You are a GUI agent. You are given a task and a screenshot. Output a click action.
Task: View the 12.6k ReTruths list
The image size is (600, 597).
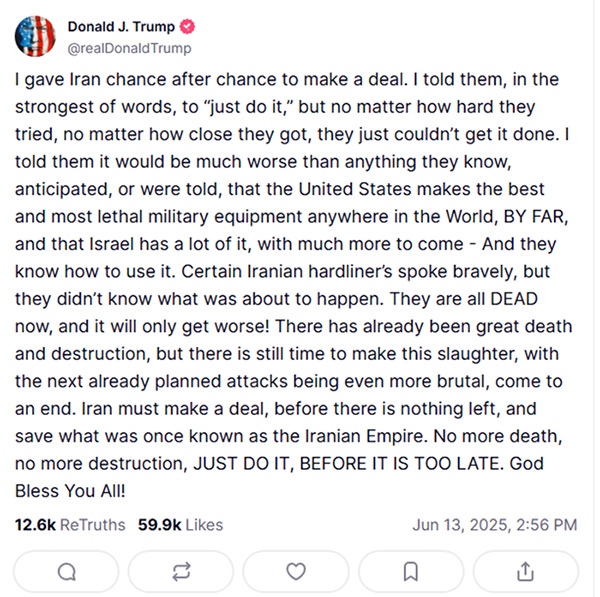(70, 524)
